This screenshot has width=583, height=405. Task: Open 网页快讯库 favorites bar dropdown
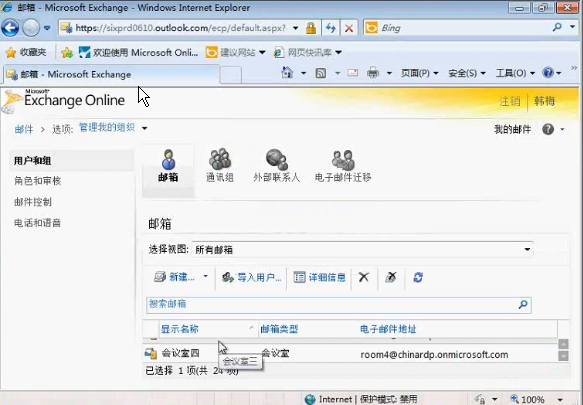tap(307, 52)
